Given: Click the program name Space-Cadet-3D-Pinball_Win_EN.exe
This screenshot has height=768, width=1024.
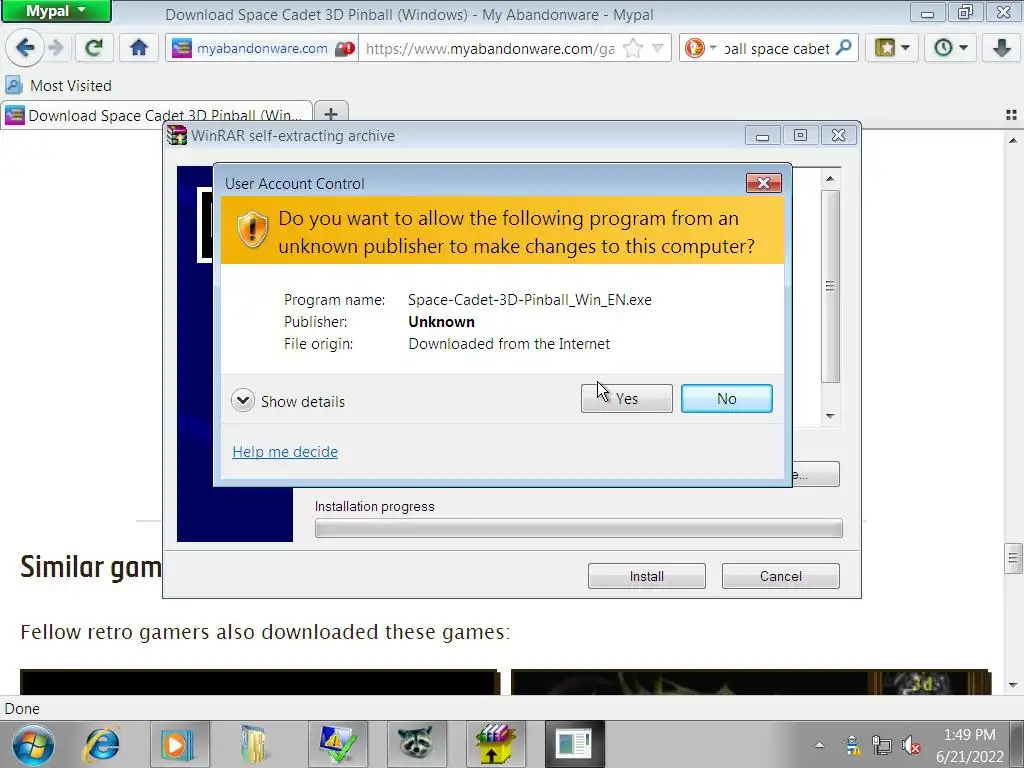Looking at the screenshot, I should tap(530, 300).
